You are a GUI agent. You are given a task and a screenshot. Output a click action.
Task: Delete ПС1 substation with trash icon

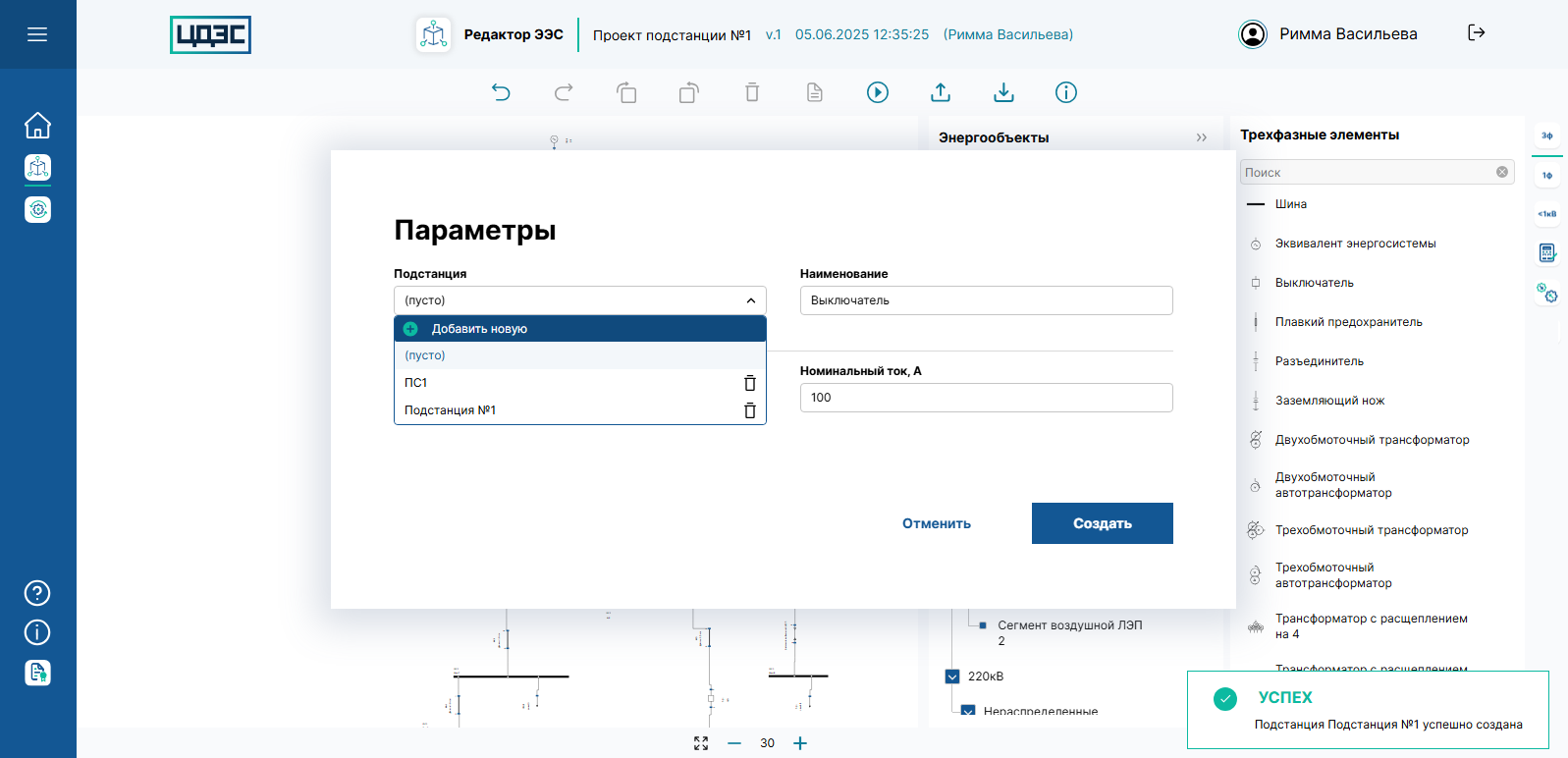[x=750, y=383]
